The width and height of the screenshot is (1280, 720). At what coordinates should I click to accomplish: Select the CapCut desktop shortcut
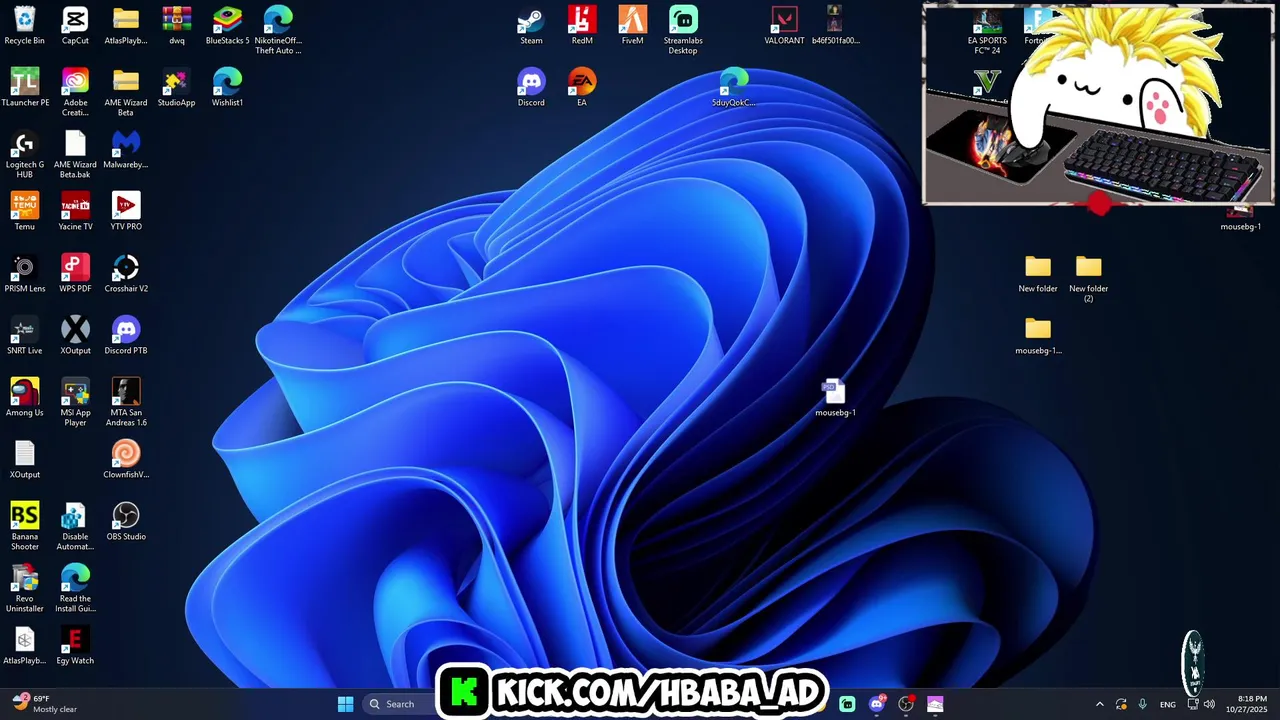(75, 26)
